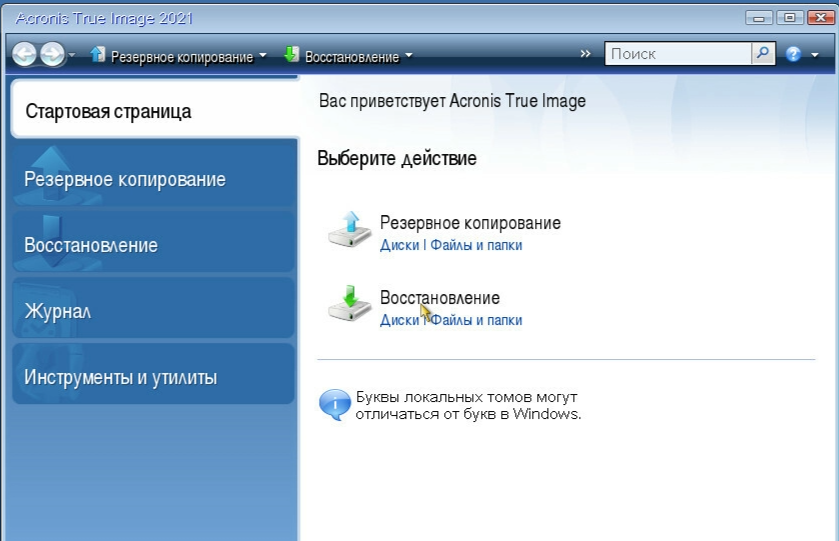The width and height of the screenshot is (839, 541).
Task: Expand the help dropdown arrow
Action: 815,55
